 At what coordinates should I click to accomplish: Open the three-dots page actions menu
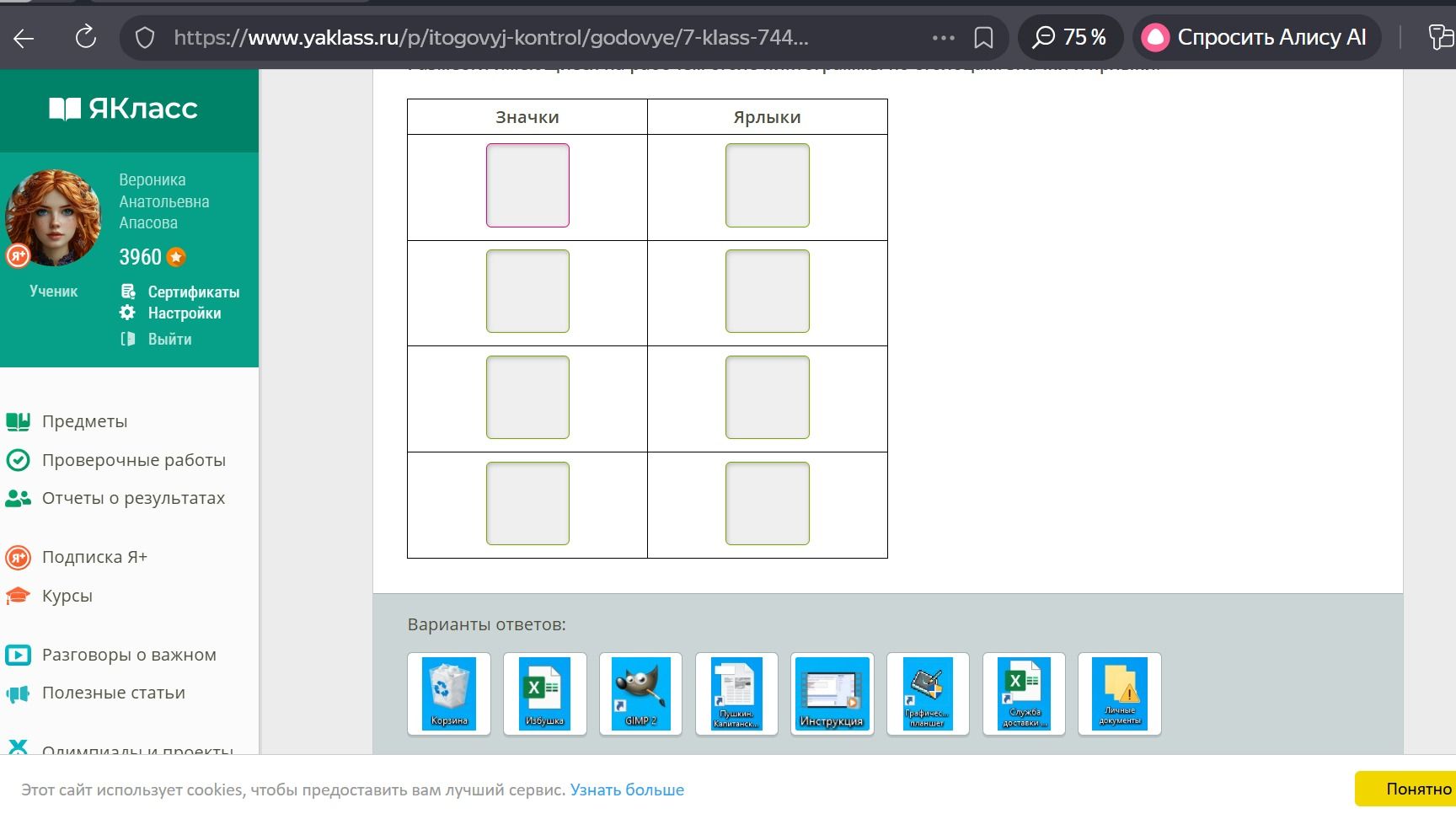click(943, 38)
